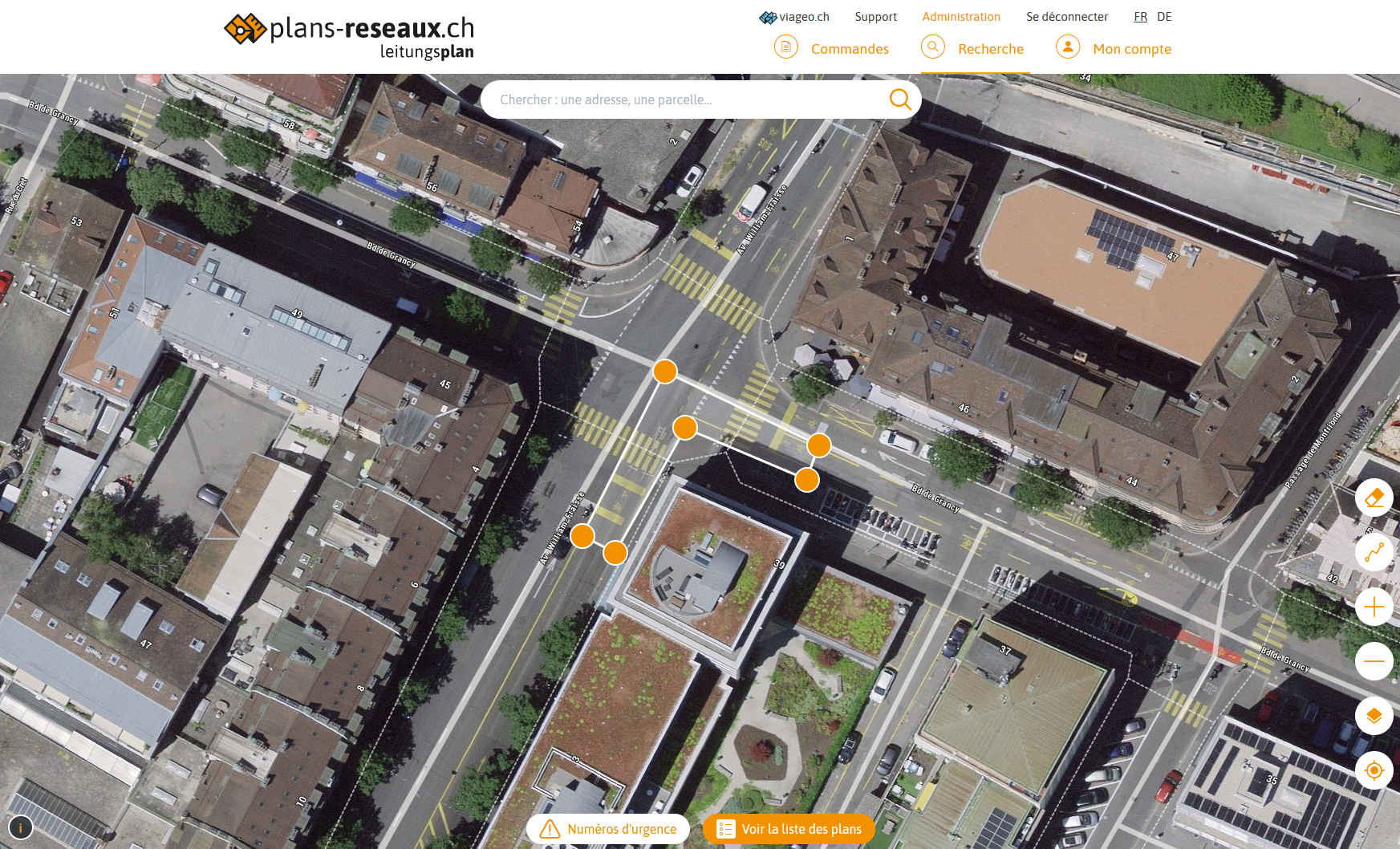Screen dimensions: 1400x849
Task: Switch the language to DE
Action: point(1164,17)
